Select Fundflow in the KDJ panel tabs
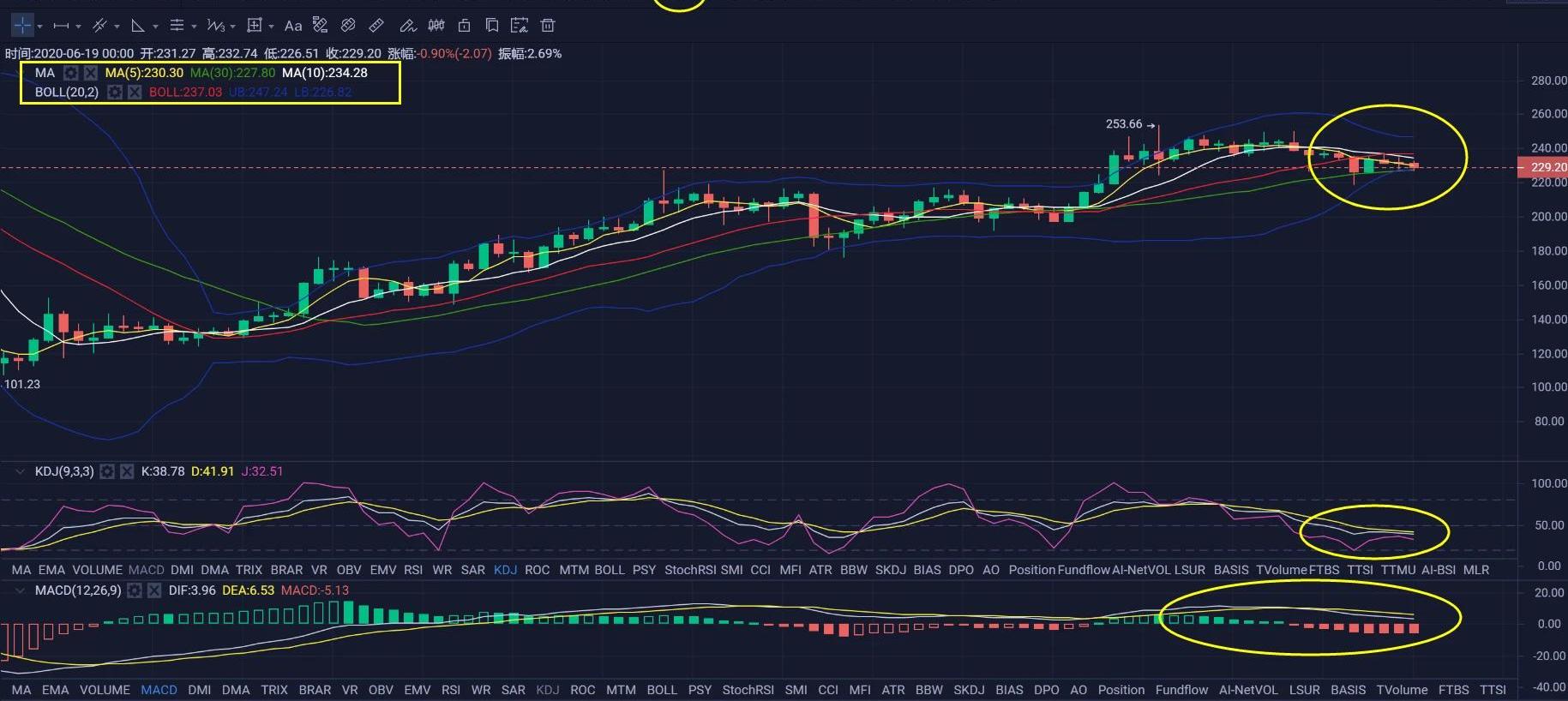Image resolution: width=1568 pixels, height=701 pixels. (1083, 570)
